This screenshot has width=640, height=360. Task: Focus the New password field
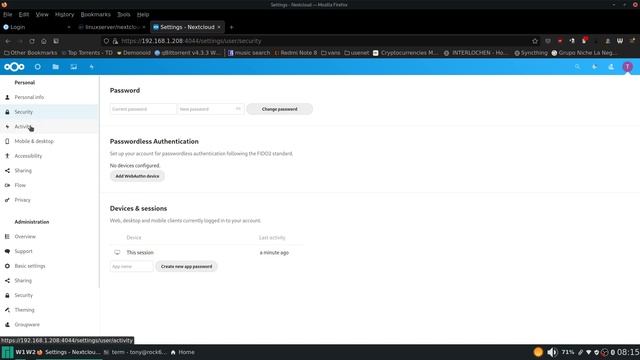[x=211, y=109]
